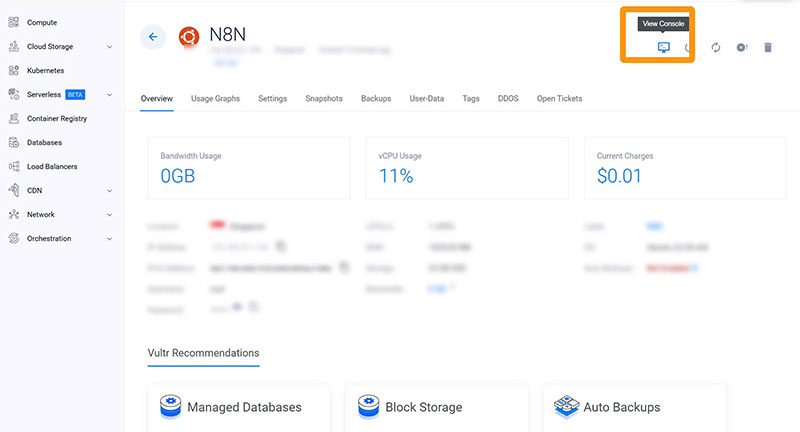The image size is (800, 432).
Task: Click the reinstall server disc icon
Action: (742, 48)
